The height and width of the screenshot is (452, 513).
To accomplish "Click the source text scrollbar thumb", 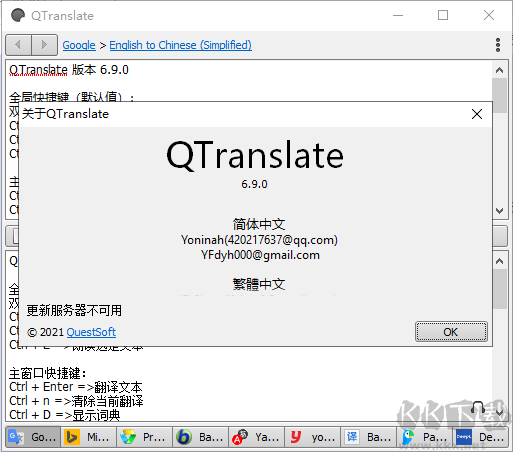I will click(x=499, y=95).
